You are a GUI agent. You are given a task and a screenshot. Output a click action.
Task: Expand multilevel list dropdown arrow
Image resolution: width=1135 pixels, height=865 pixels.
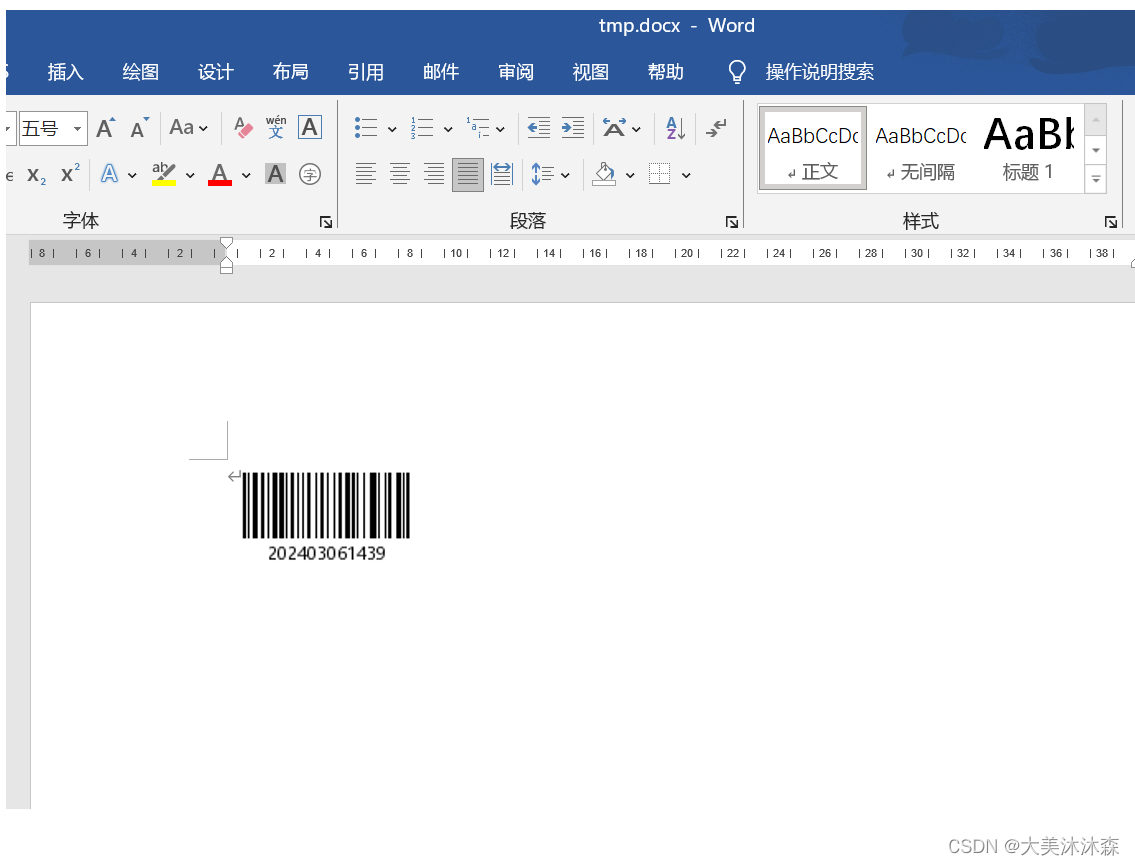500,130
